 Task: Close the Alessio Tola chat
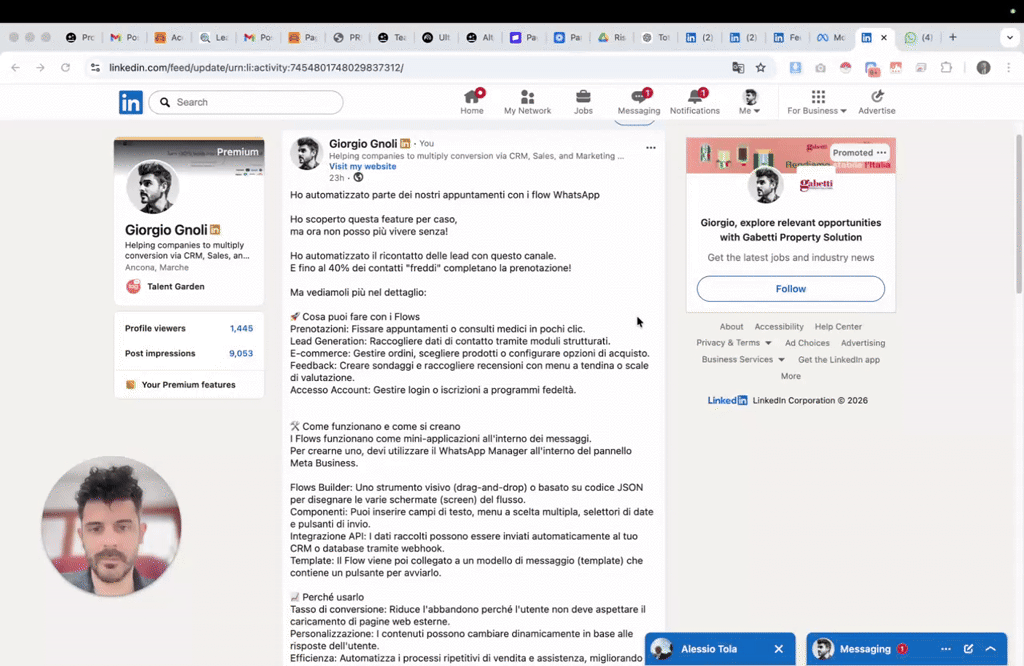click(x=778, y=649)
